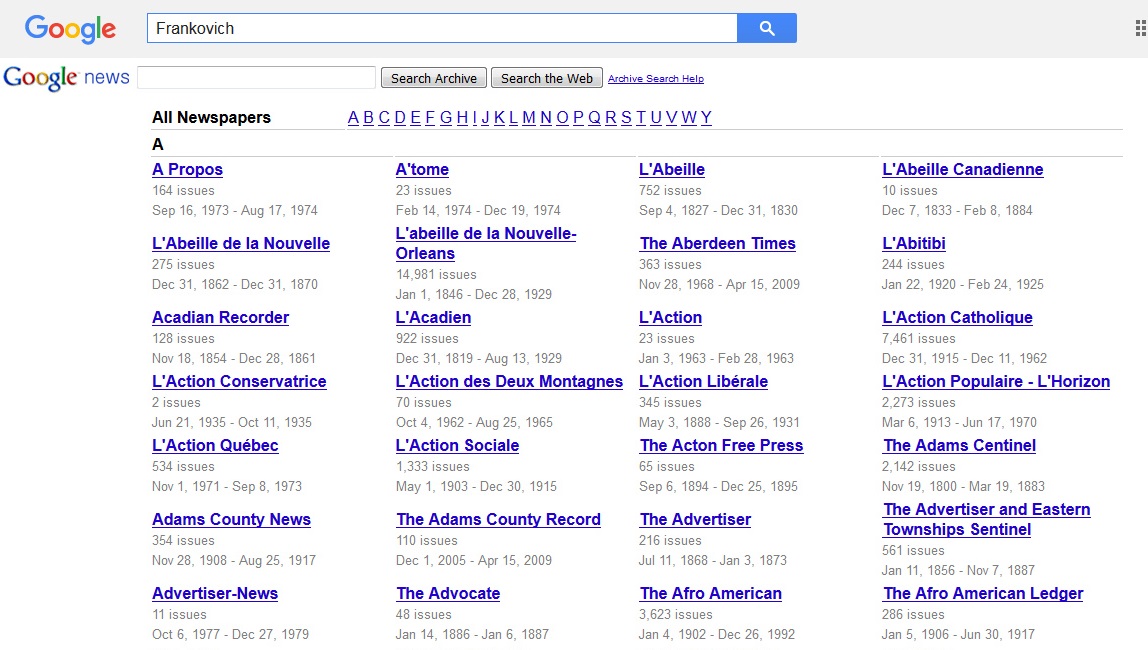Focus the Frankovich search box
This screenshot has height=650, width=1148.
tap(441, 28)
